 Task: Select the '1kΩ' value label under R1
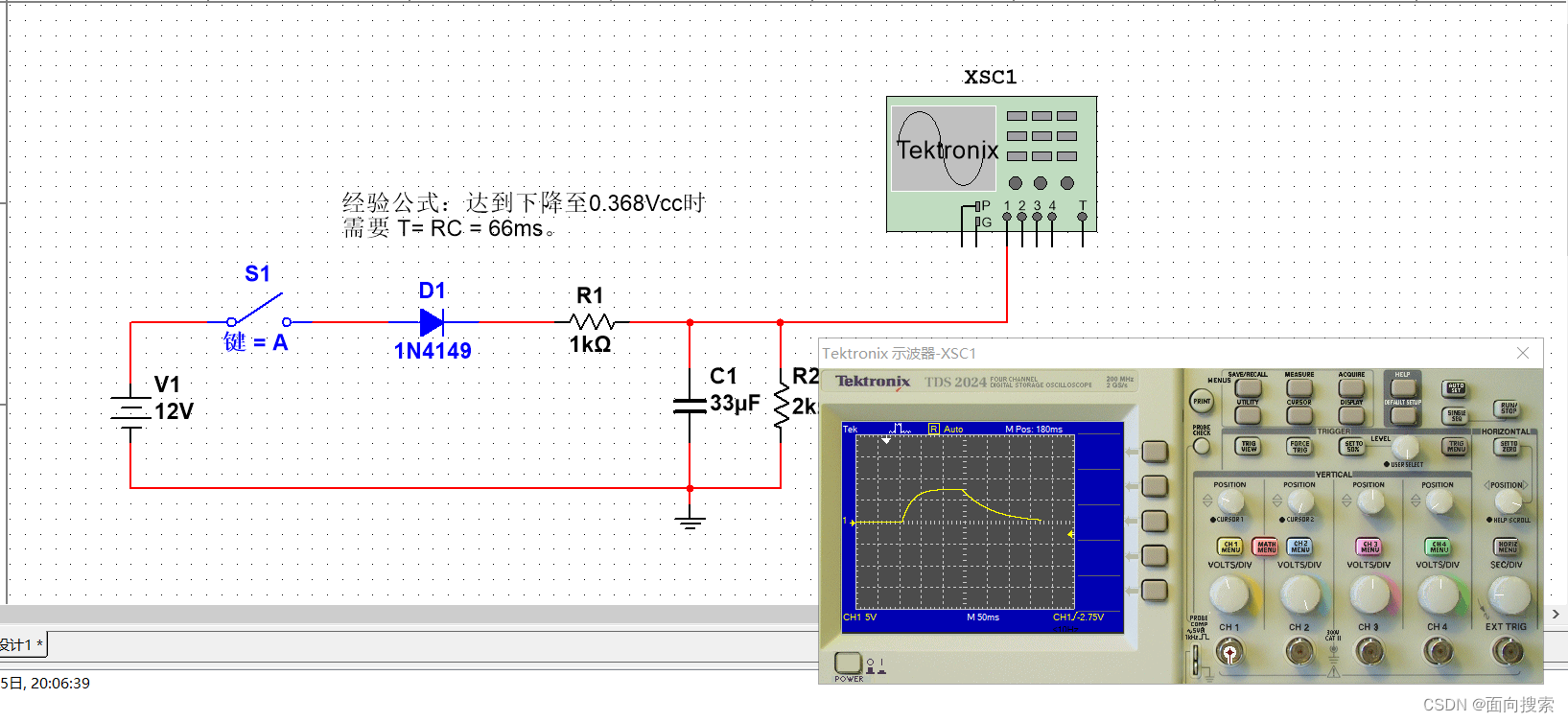[590, 344]
